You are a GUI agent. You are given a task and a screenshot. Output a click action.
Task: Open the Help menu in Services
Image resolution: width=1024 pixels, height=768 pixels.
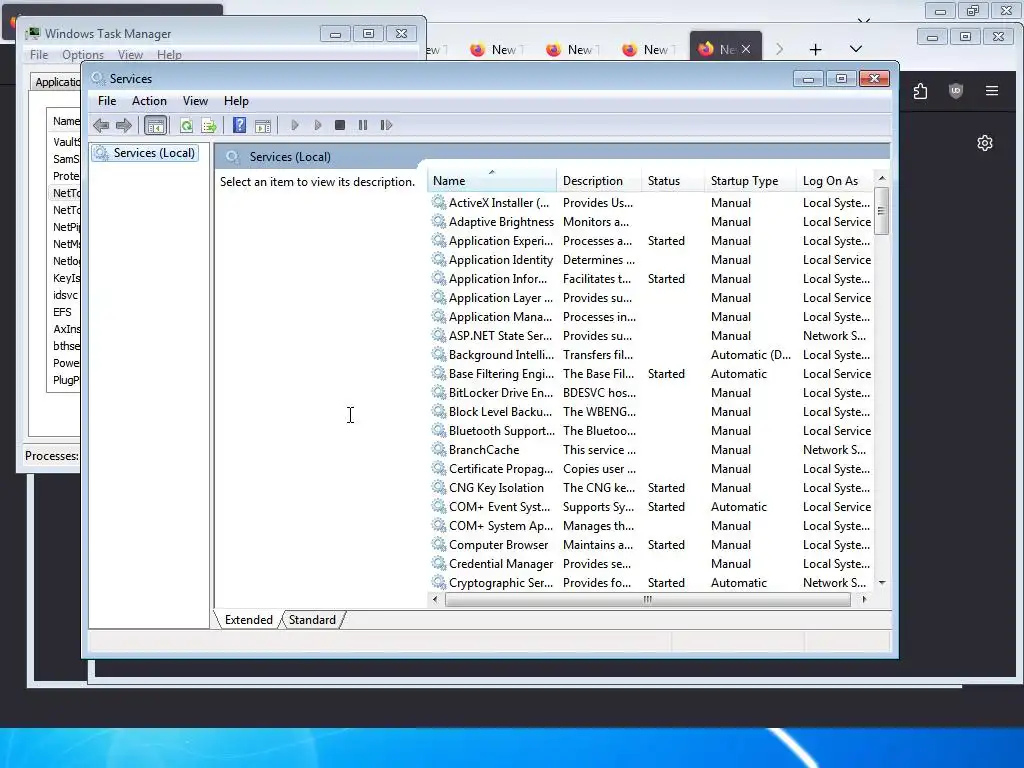[236, 101]
